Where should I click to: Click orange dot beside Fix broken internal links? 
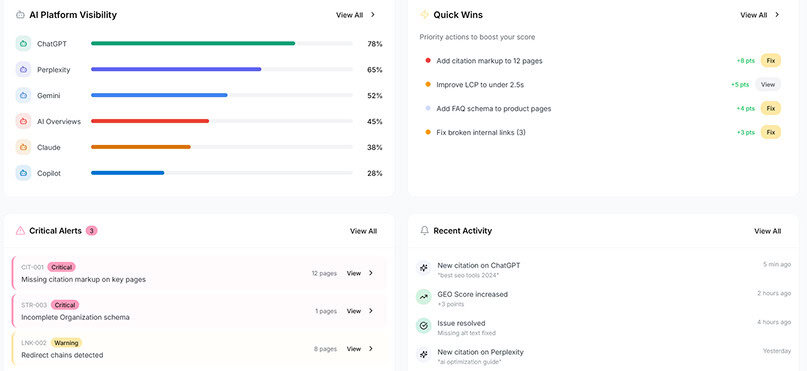(428, 132)
